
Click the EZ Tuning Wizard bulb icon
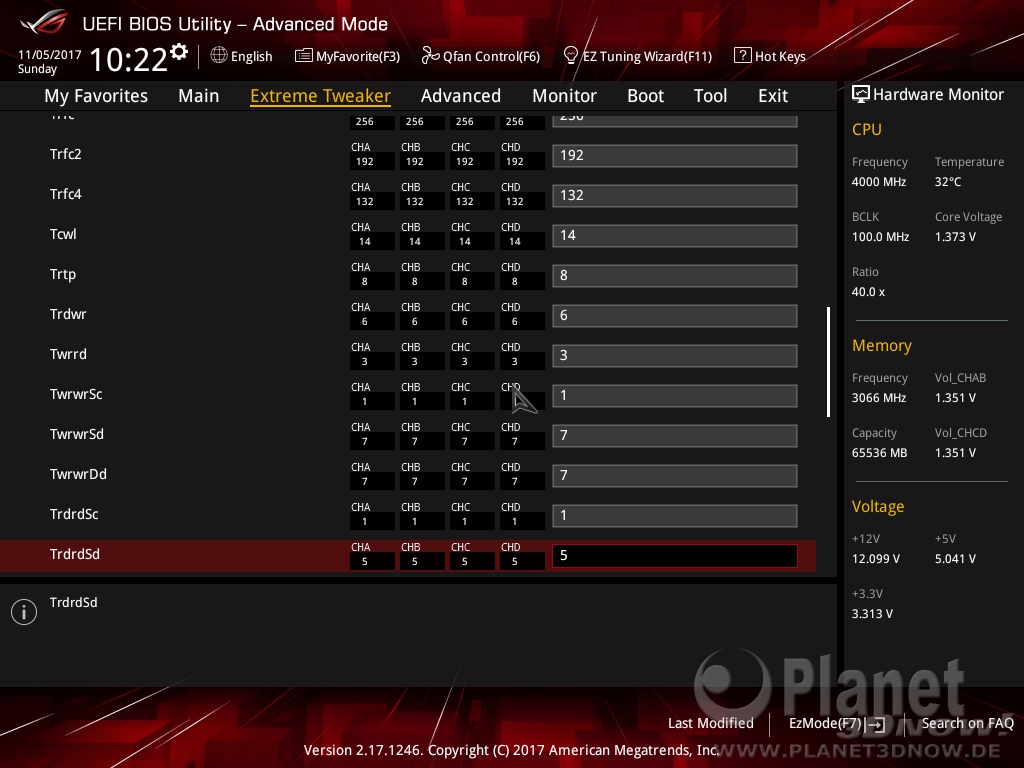[570, 56]
